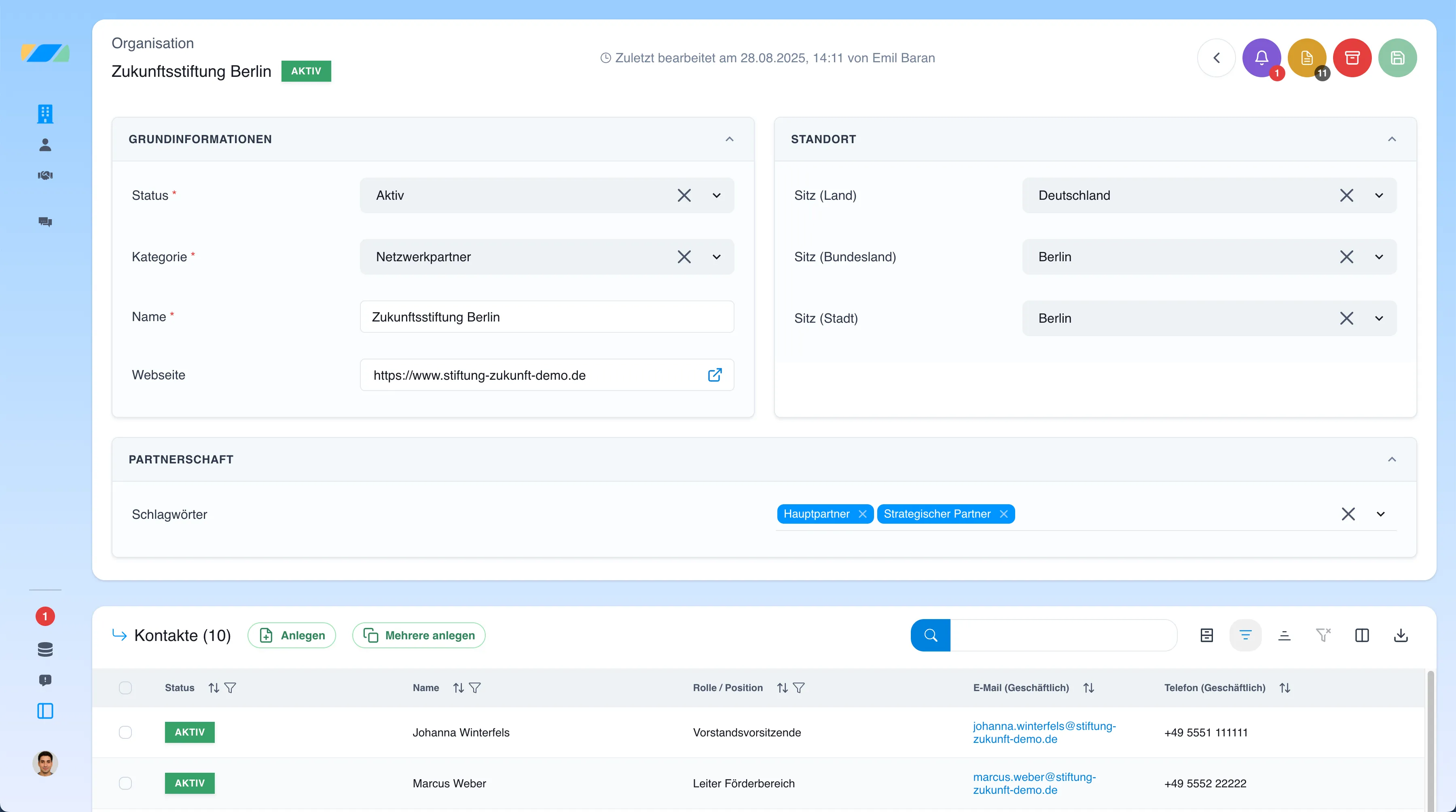
Task: Open website link via external-link icon
Action: (x=714, y=375)
